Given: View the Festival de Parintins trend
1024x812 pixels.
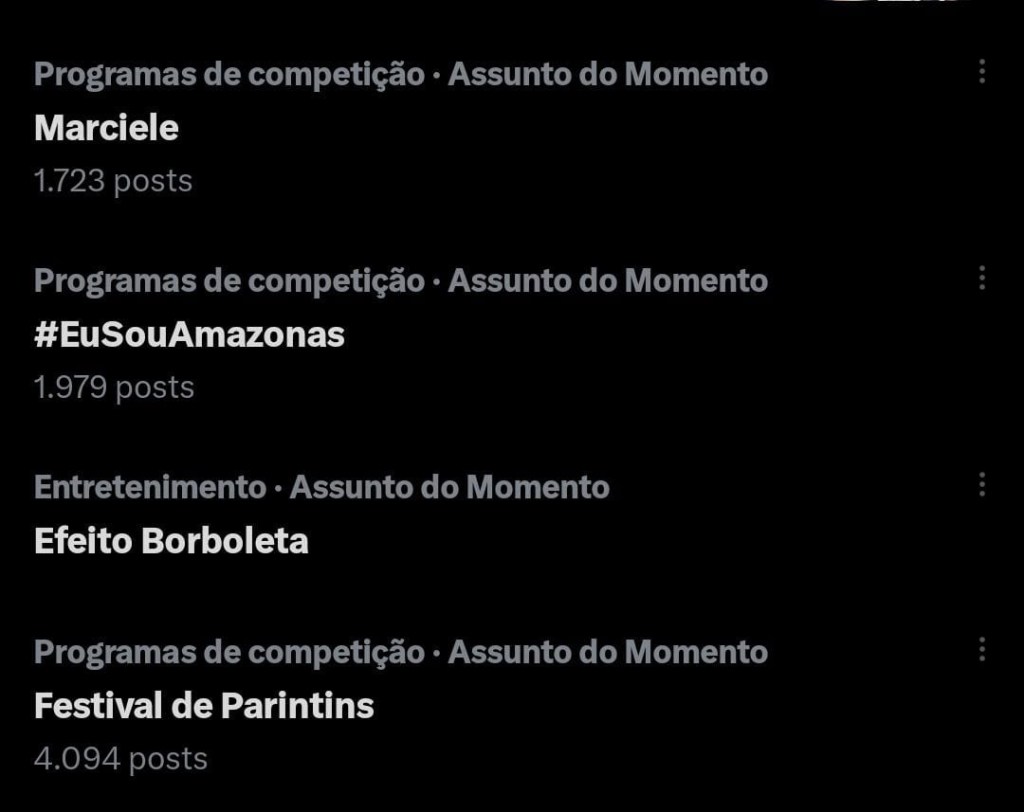Looking at the screenshot, I should click(x=204, y=706).
